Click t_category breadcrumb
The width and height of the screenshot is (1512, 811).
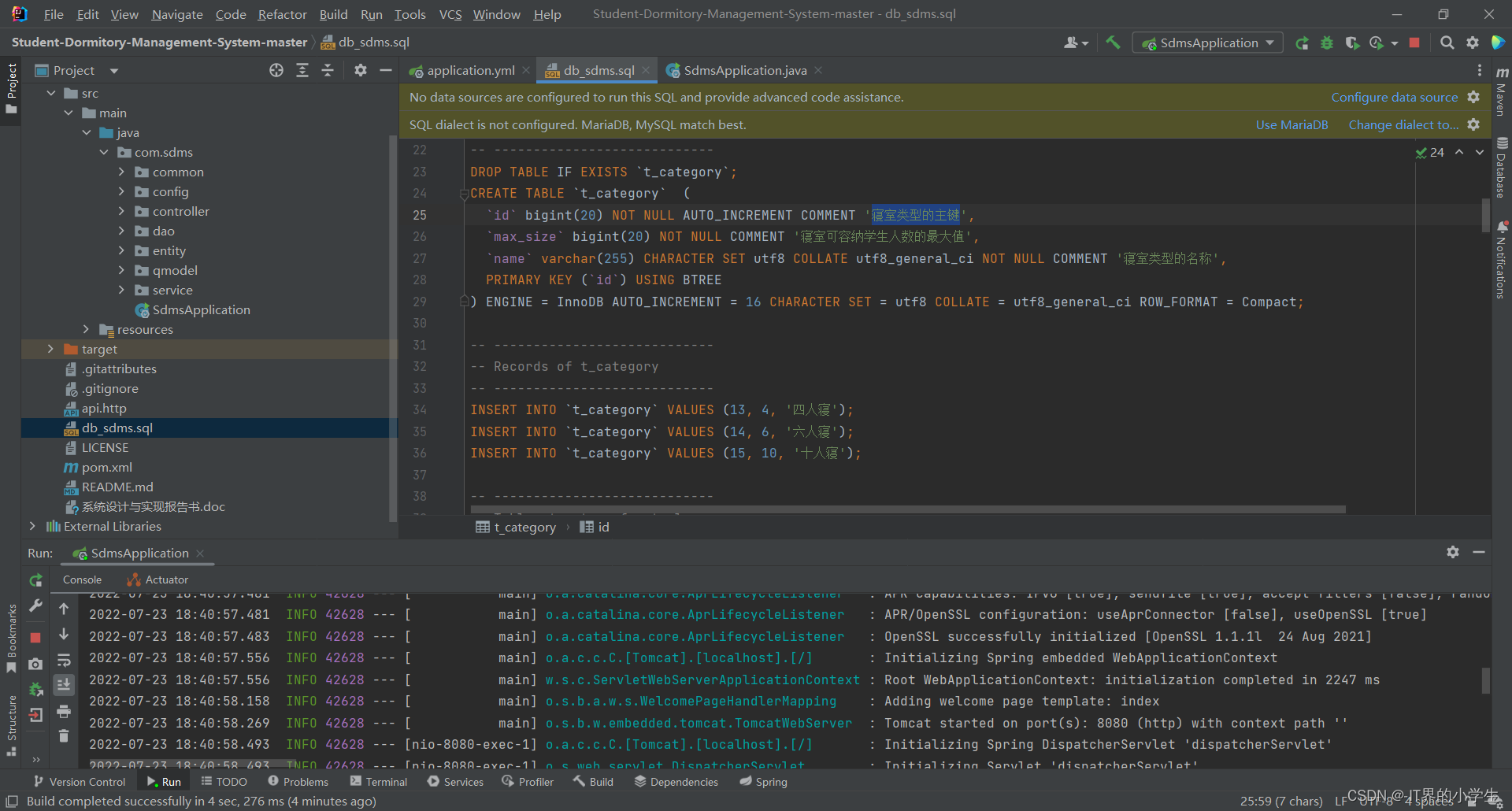[517, 527]
